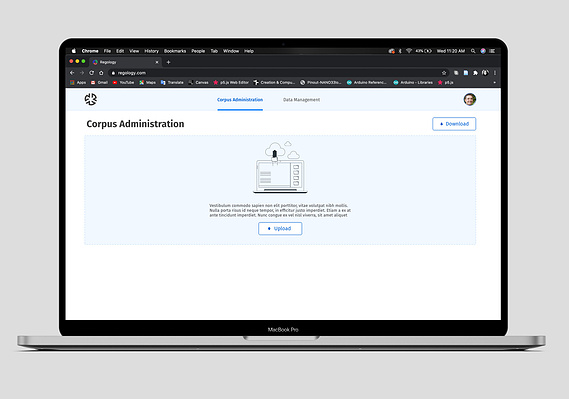Expand hidden bookmarks overflow arrow
This screenshot has width=569, height=399.
tap(494, 83)
